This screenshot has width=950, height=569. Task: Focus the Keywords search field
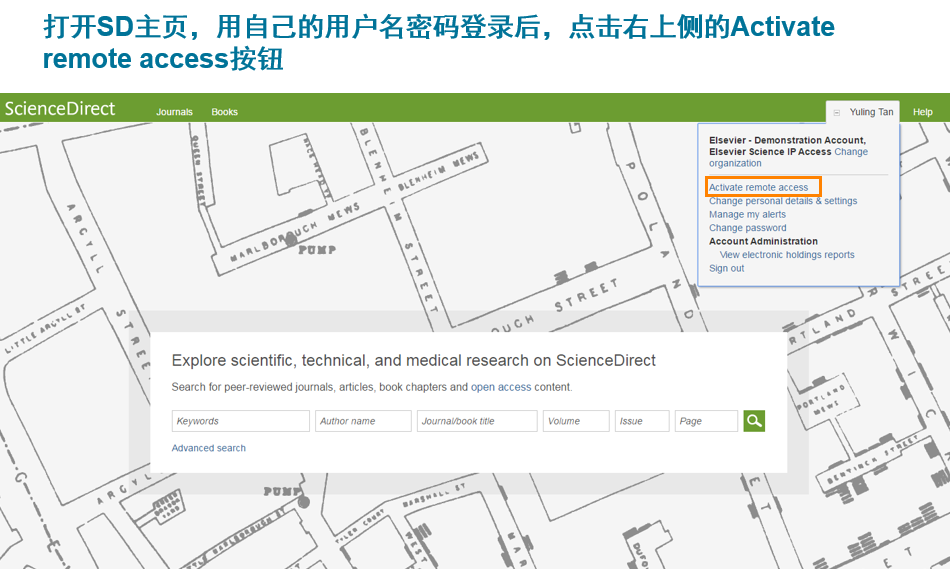(x=241, y=421)
